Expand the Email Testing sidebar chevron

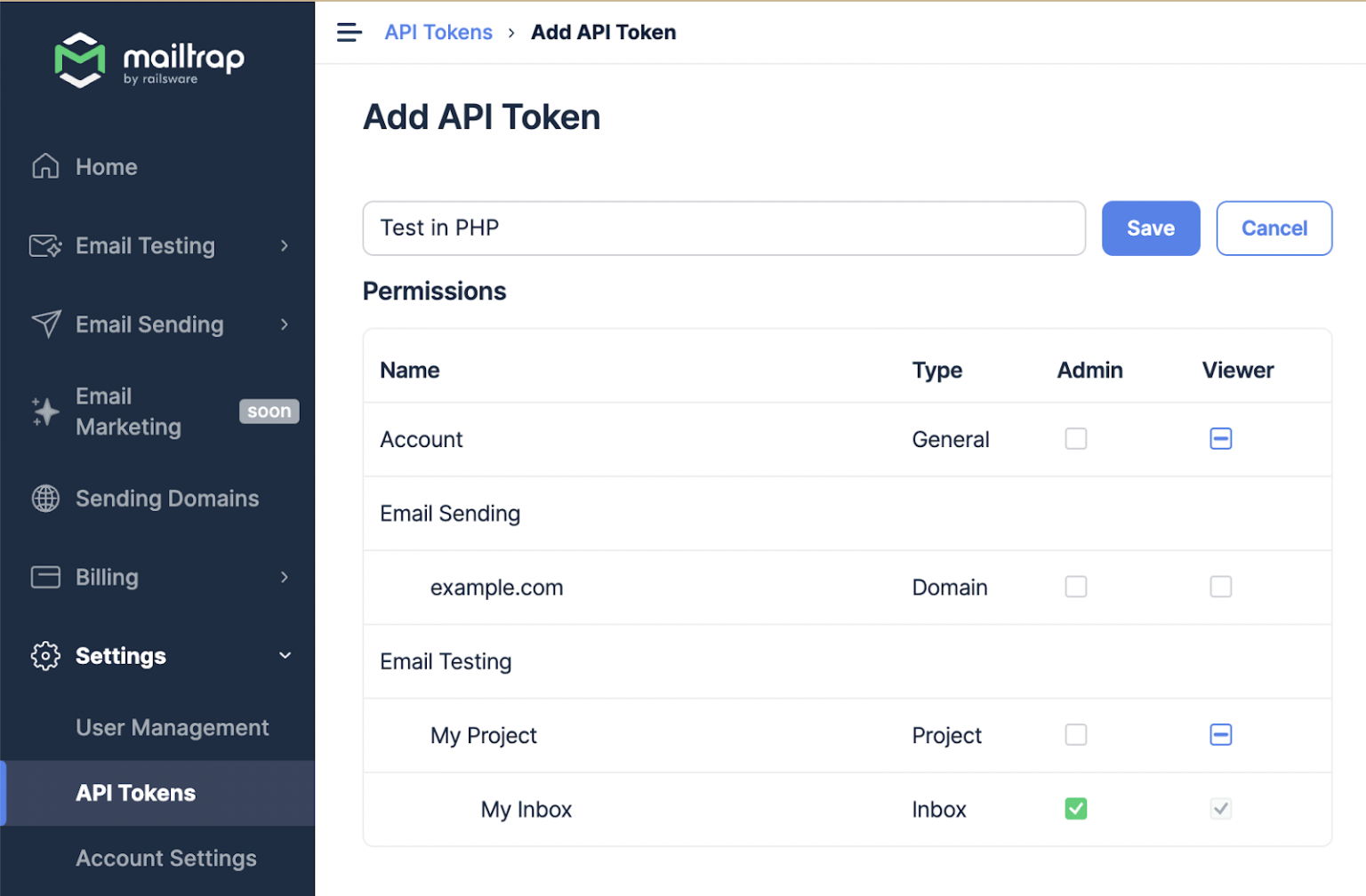285,245
